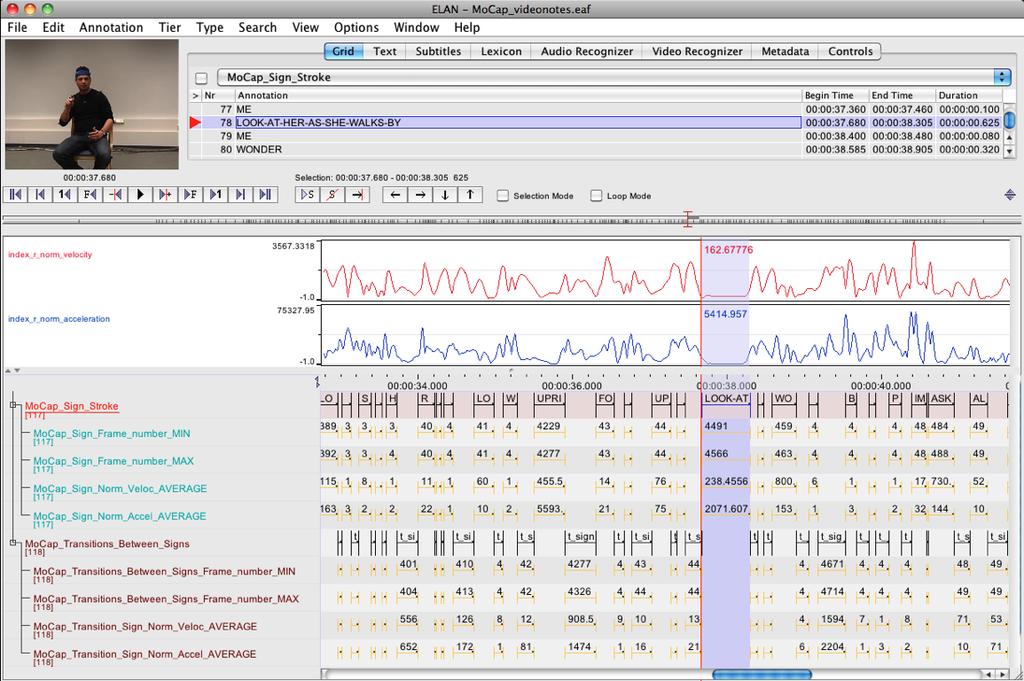Select the MoCap_Sign_Norm_Veloc_AVERAGE tier label
This screenshot has width=1024, height=681.
(x=120, y=488)
